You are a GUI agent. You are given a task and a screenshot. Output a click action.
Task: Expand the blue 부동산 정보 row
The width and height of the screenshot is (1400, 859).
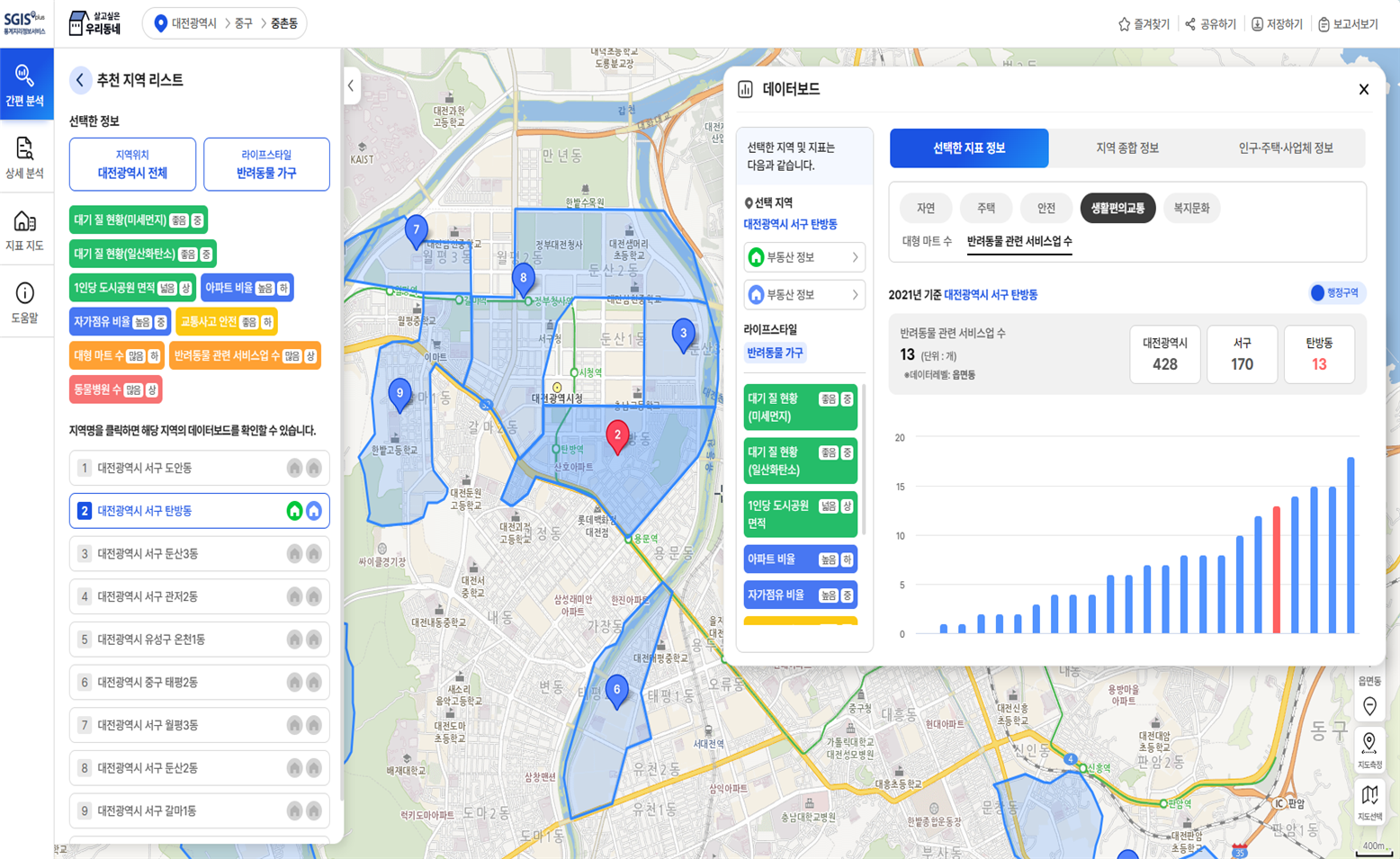[x=803, y=295]
